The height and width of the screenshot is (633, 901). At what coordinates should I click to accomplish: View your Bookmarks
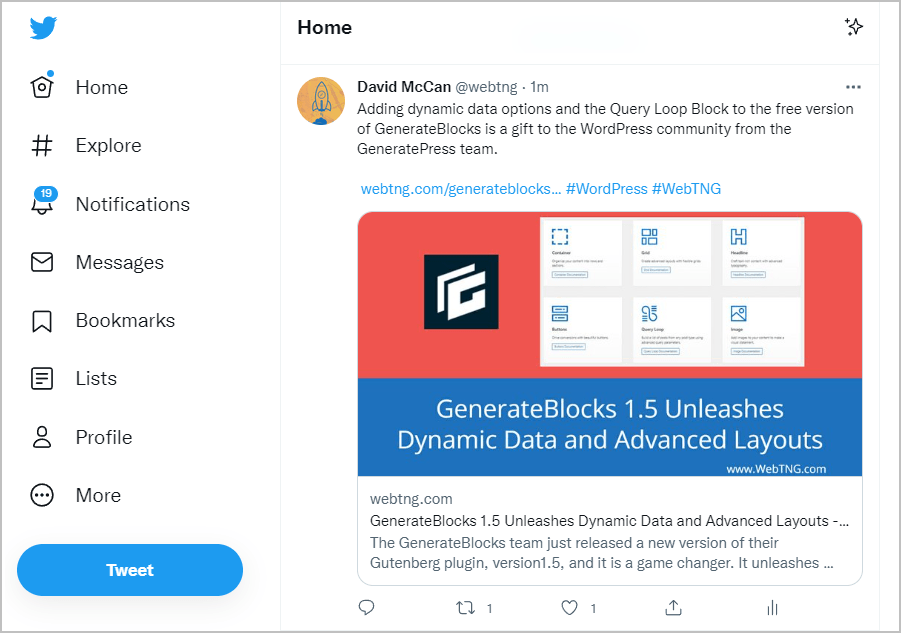pyautogui.click(x=124, y=320)
